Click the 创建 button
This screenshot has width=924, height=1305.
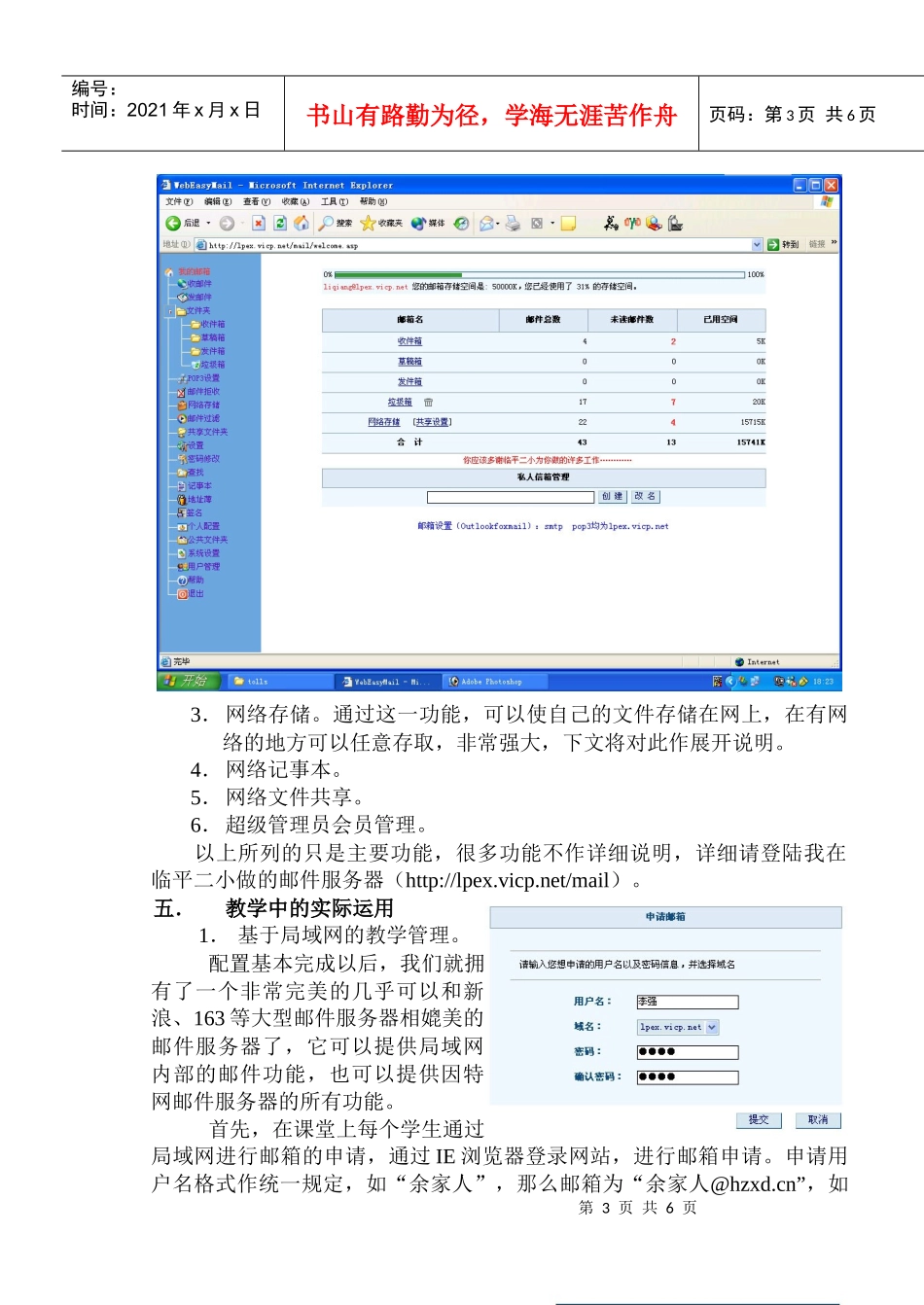(x=612, y=497)
